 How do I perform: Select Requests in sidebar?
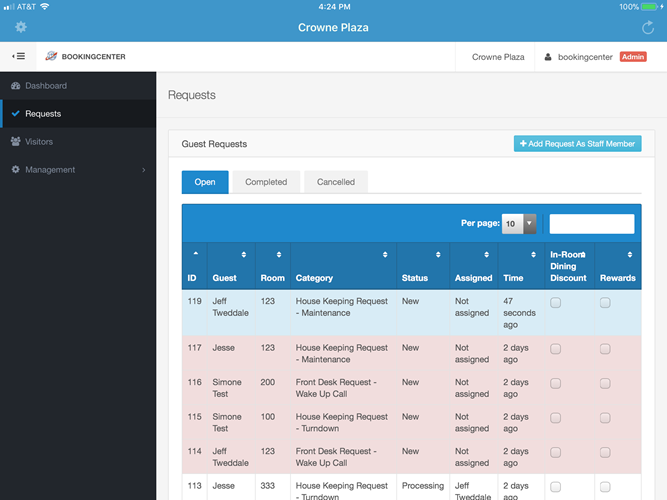(x=78, y=114)
